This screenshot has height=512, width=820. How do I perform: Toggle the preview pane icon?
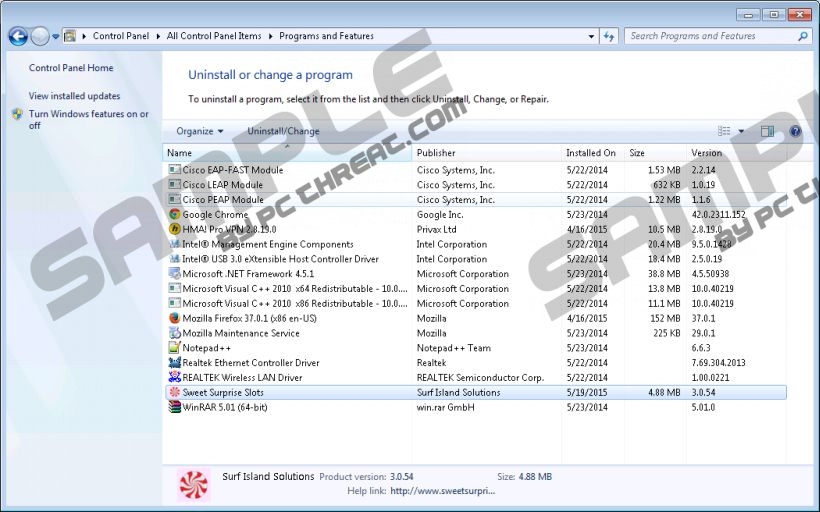[x=767, y=131]
